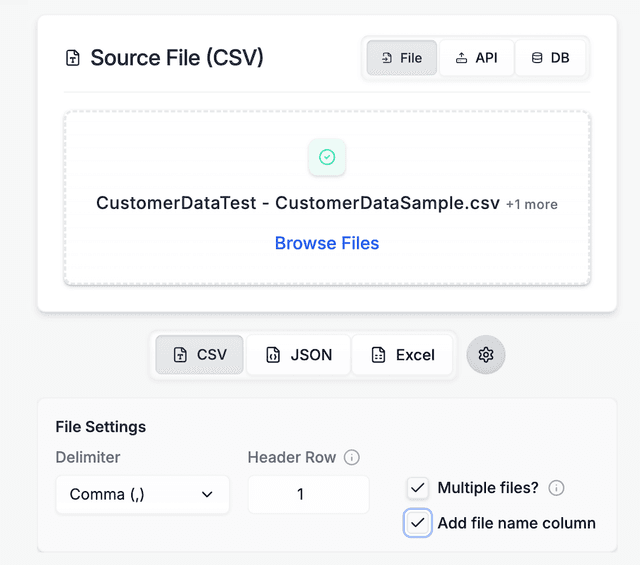Open the gear settings button
The height and width of the screenshot is (565, 640).
click(486, 354)
